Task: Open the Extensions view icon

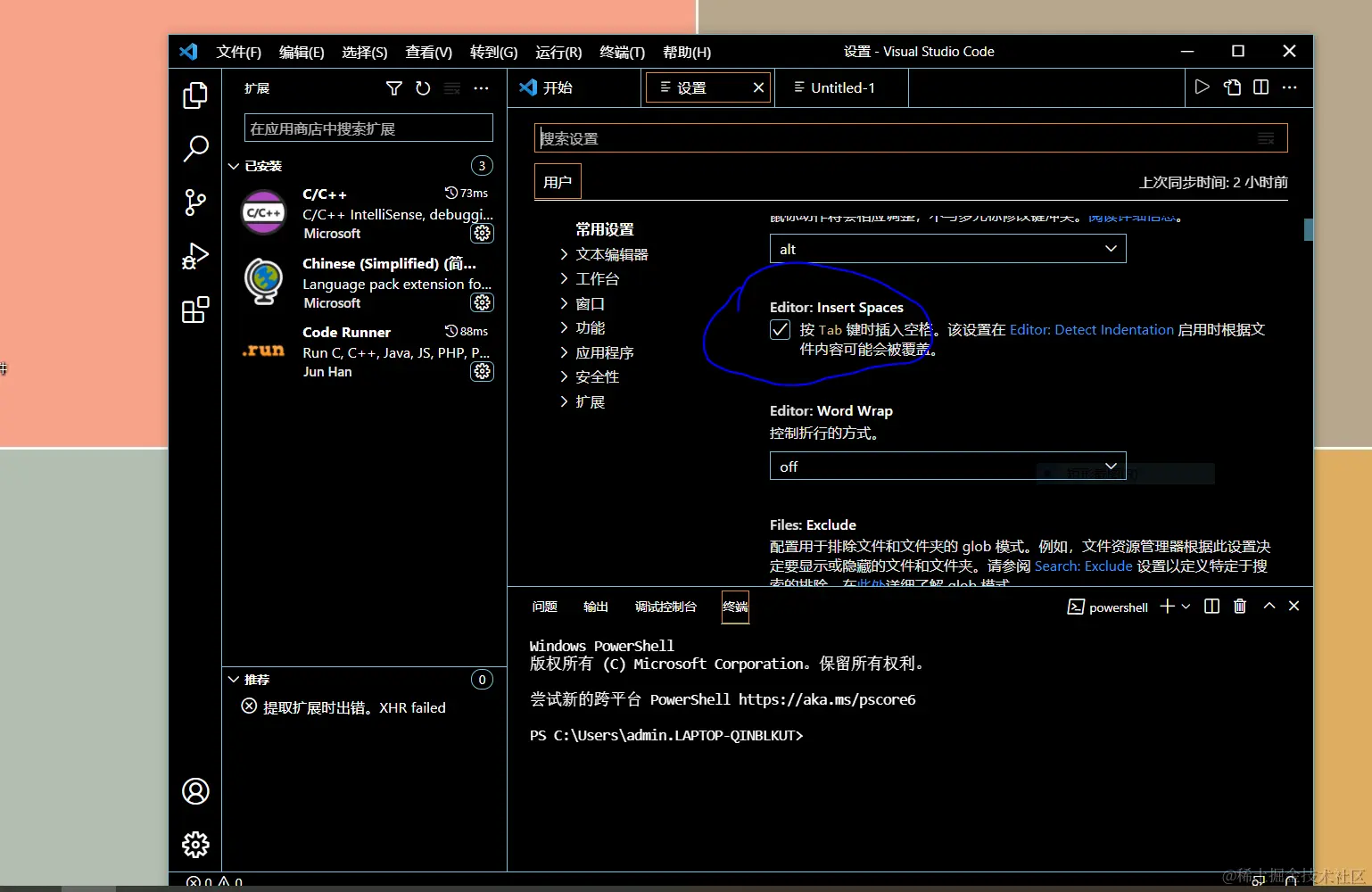Action: pos(195,310)
